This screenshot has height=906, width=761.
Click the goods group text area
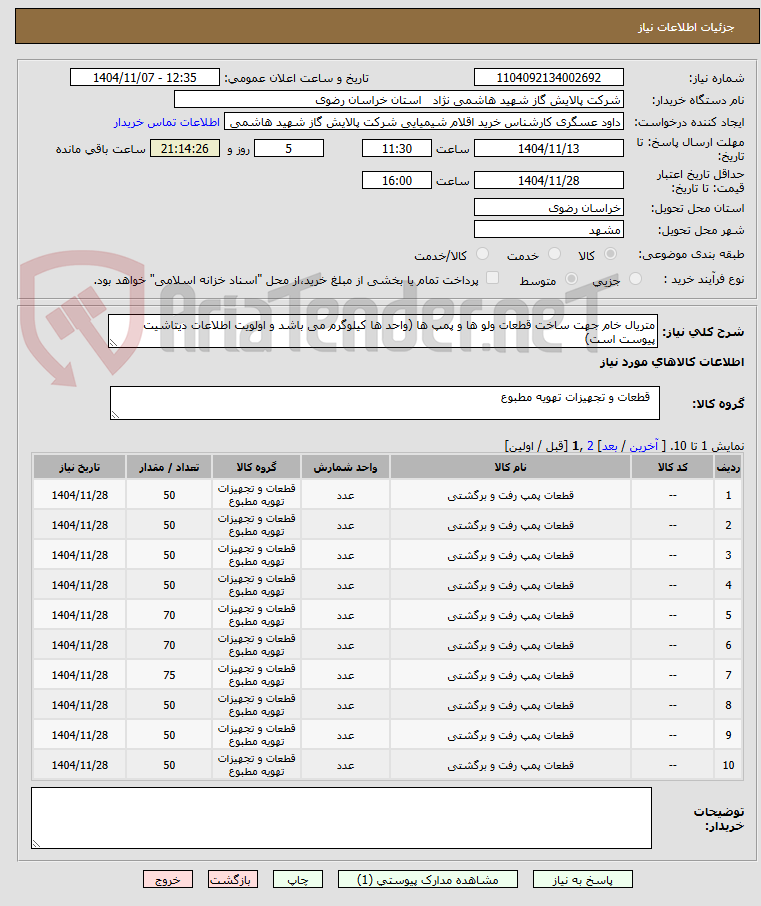384,403
